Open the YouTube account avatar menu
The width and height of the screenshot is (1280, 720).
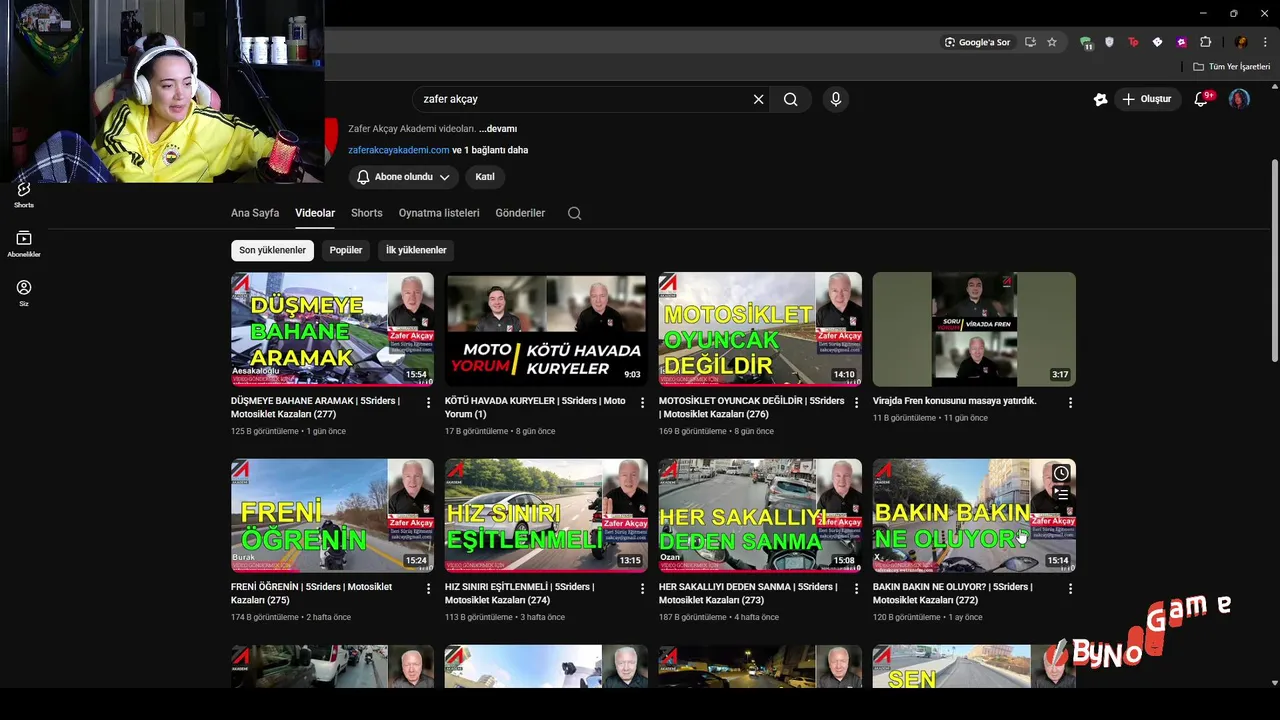pos(1239,99)
